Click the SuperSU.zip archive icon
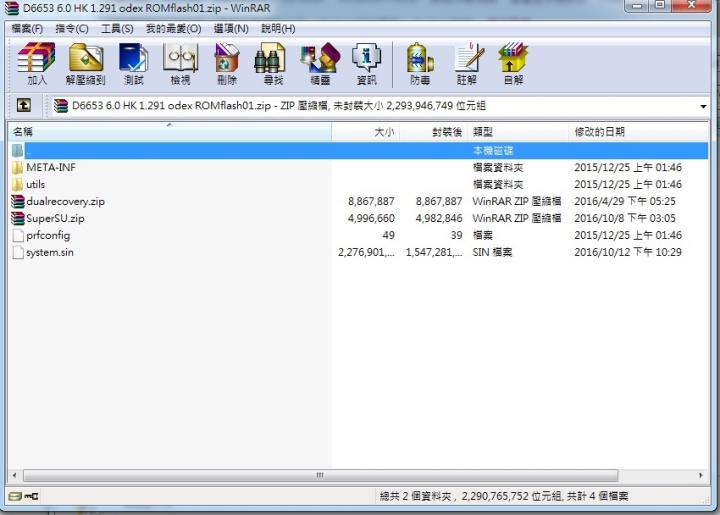Viewport: 720px width, 515px height. [17, 218]
